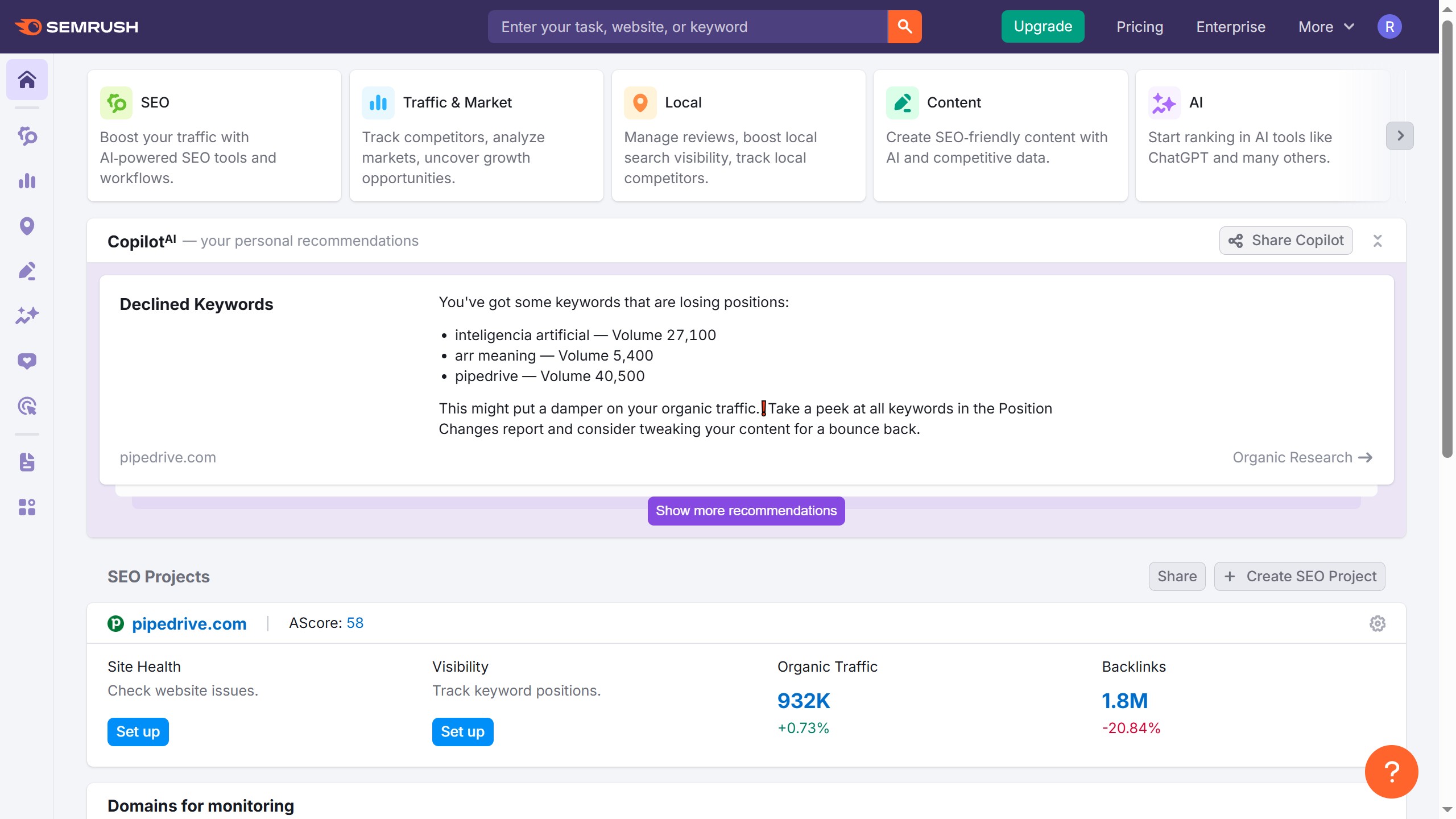Click the SEO card icon
Viewport: 1456px width, 819px height.
click(x=116, y=103)
